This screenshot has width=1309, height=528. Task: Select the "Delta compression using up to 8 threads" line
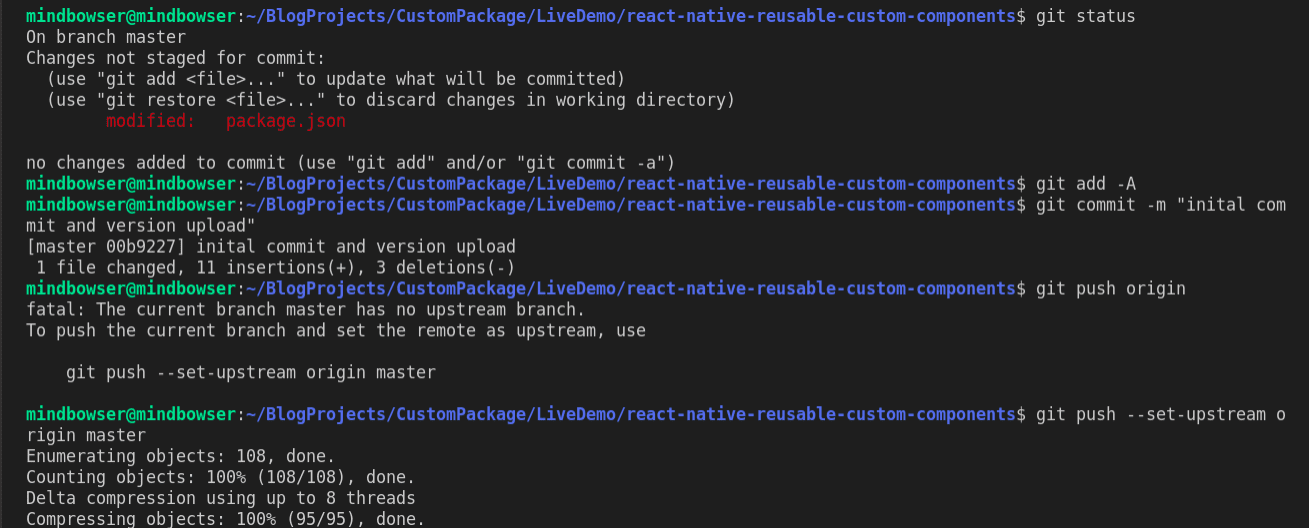(220, 499)
